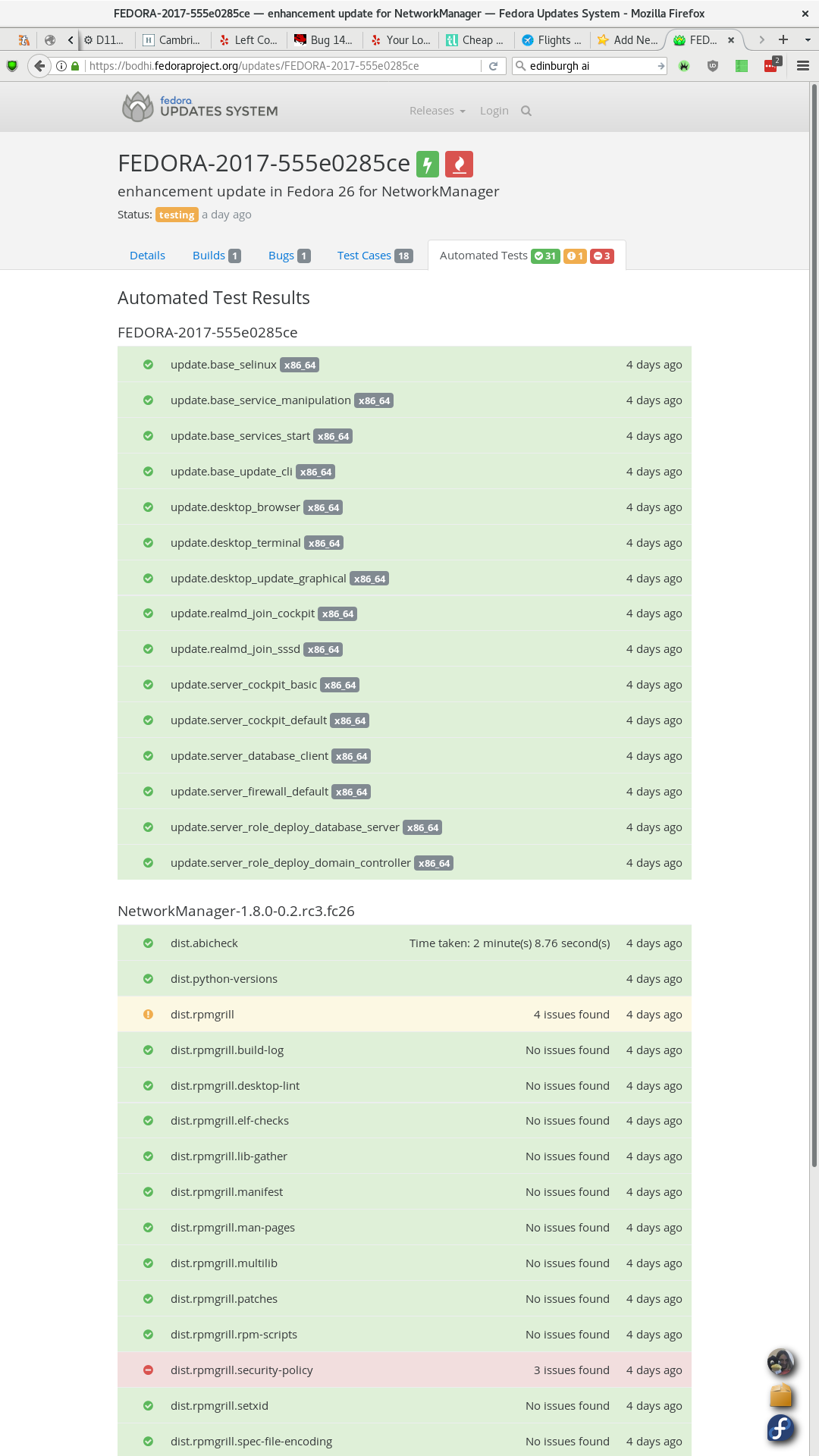Click the search magnifier in the site header
Screen dimensions: 819x1456
(x=526, y=111)
